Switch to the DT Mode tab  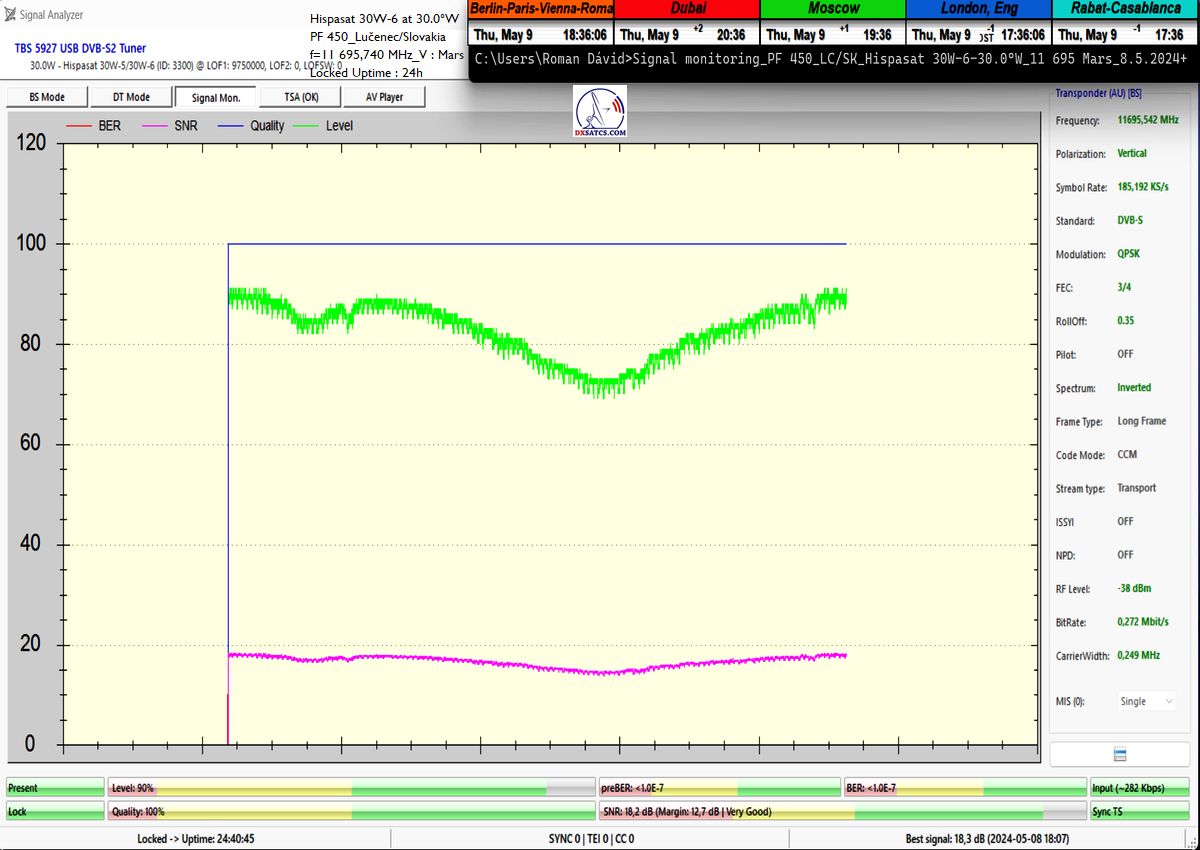click(x=130, y=97)
